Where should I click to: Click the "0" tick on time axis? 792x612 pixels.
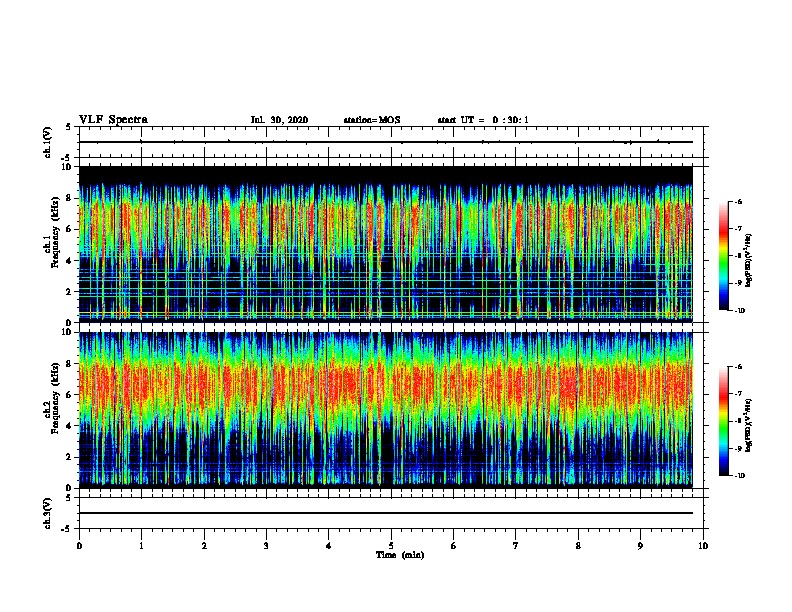pyautogui.click(x=79, y=546)
